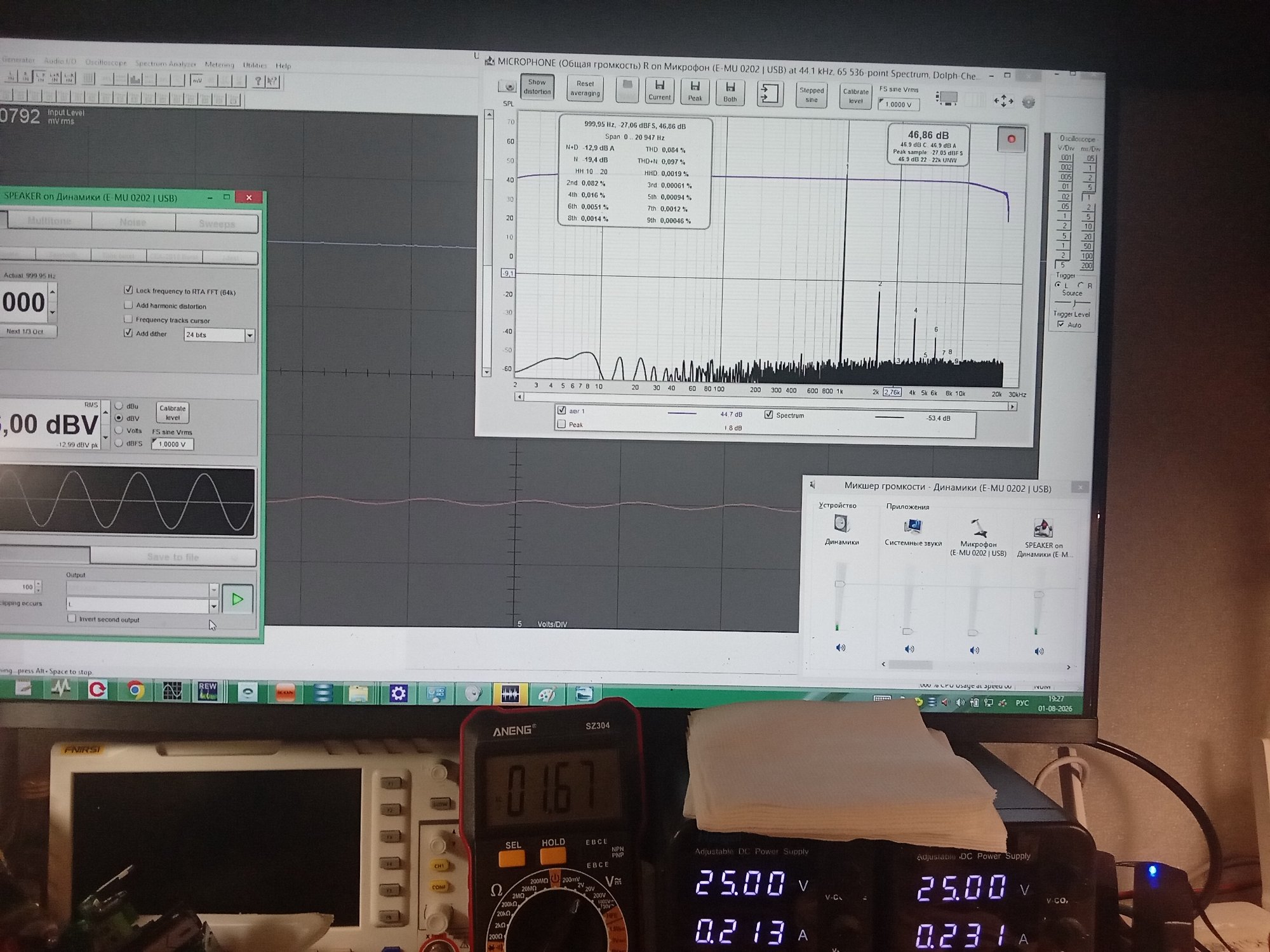
Task: Select the Volts level unit radio button
Action: [x=119, y=430]
